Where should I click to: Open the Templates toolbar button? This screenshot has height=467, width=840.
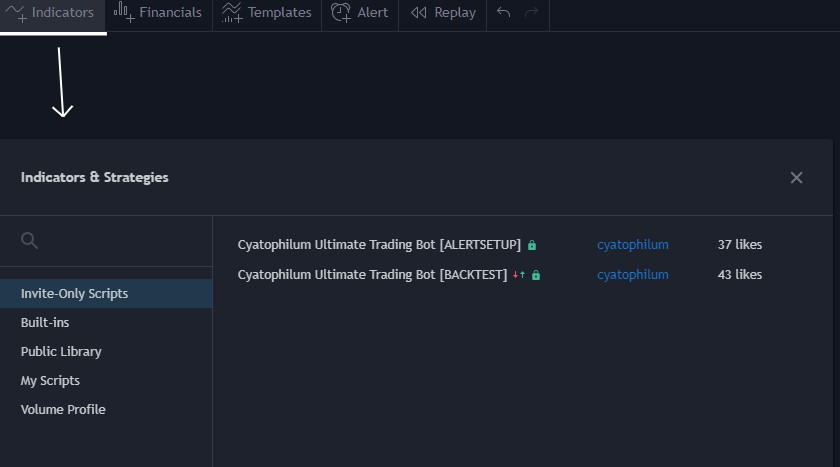(267, 13)
